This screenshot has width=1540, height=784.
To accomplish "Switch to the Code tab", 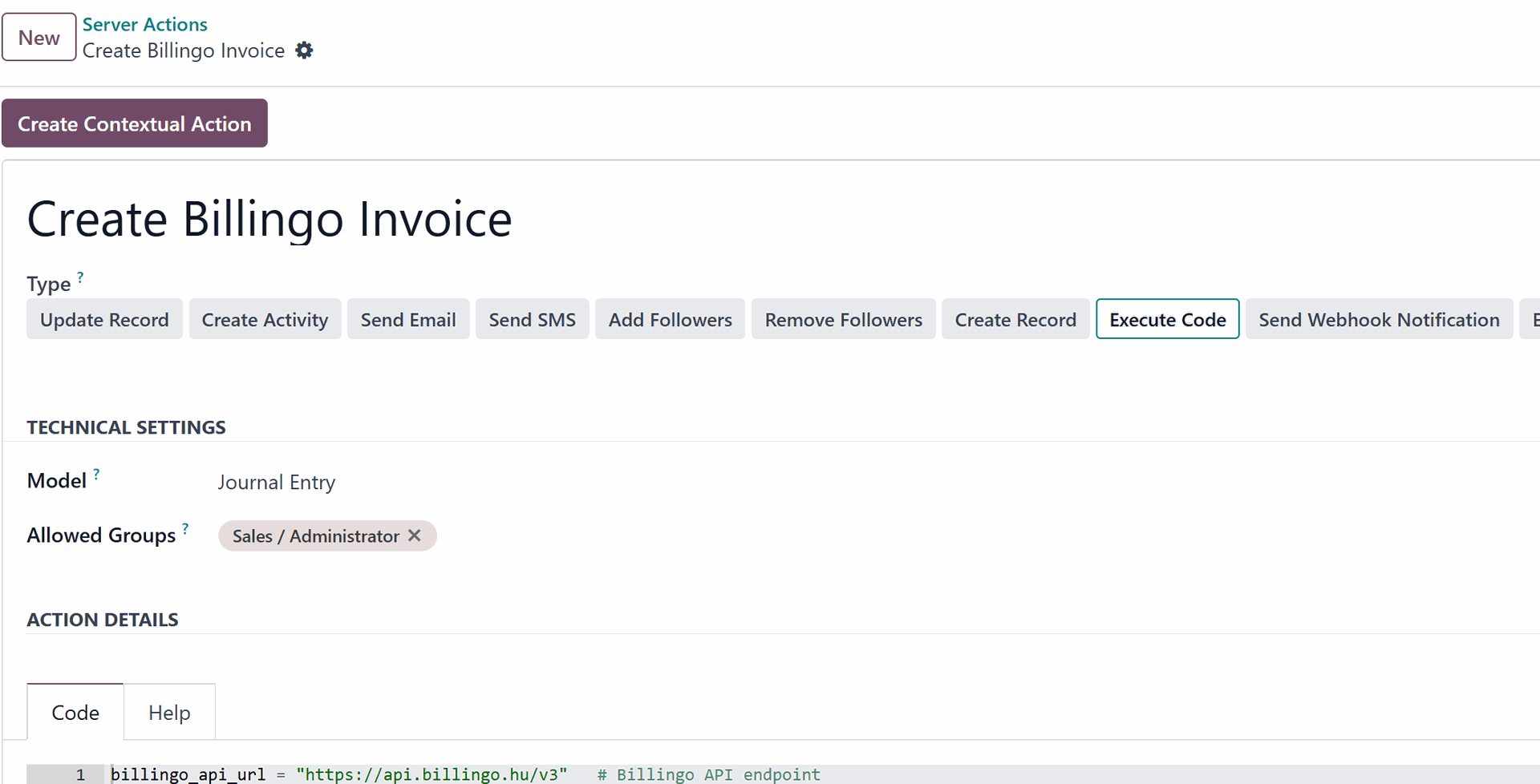I will [x=75, y=712].
